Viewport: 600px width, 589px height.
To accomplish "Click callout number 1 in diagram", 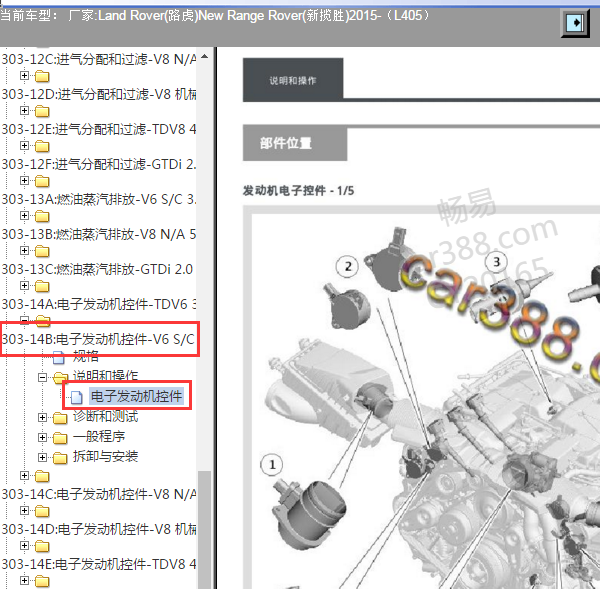I will [x=272, y=465].
